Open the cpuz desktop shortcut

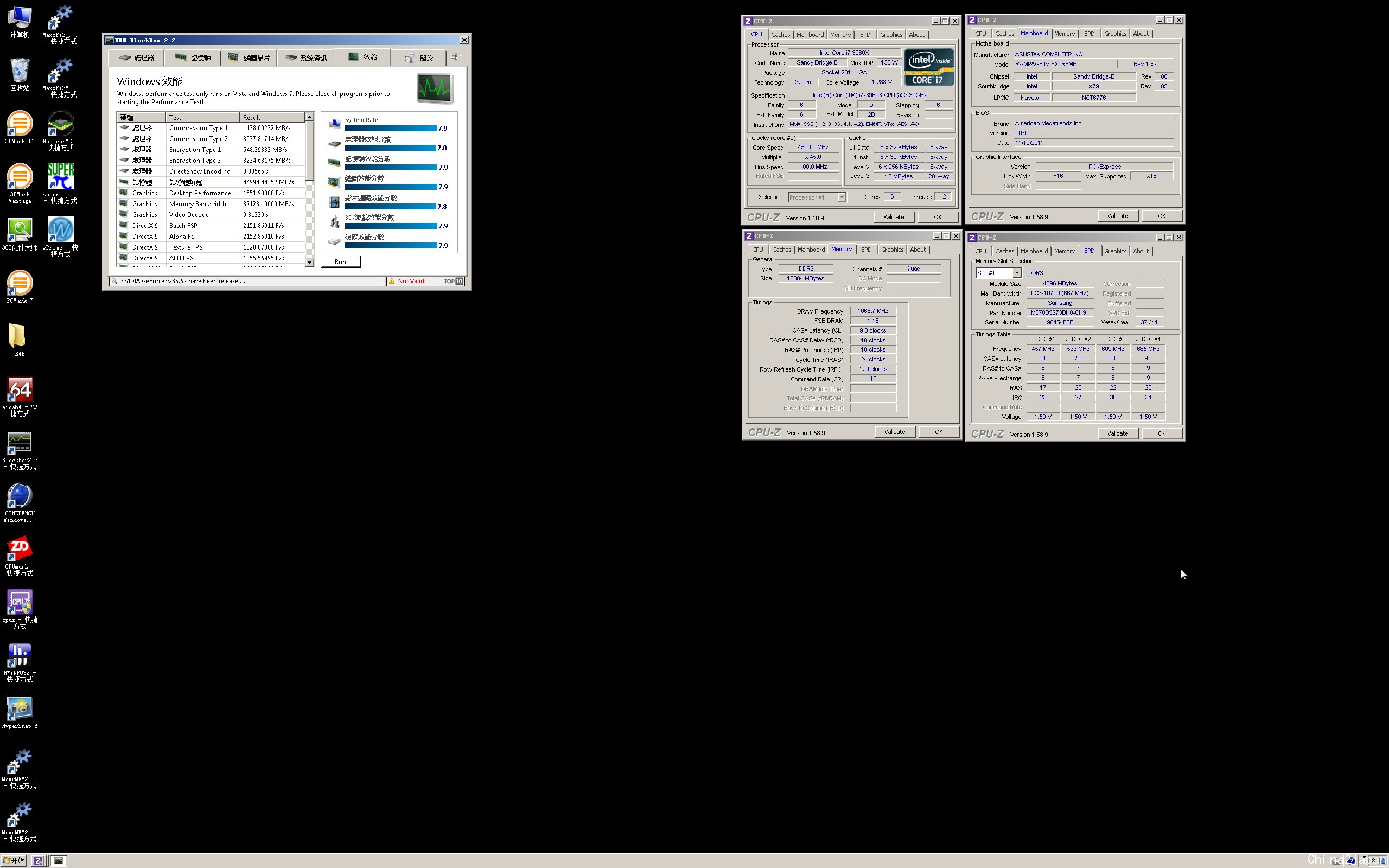pos(20,609)
